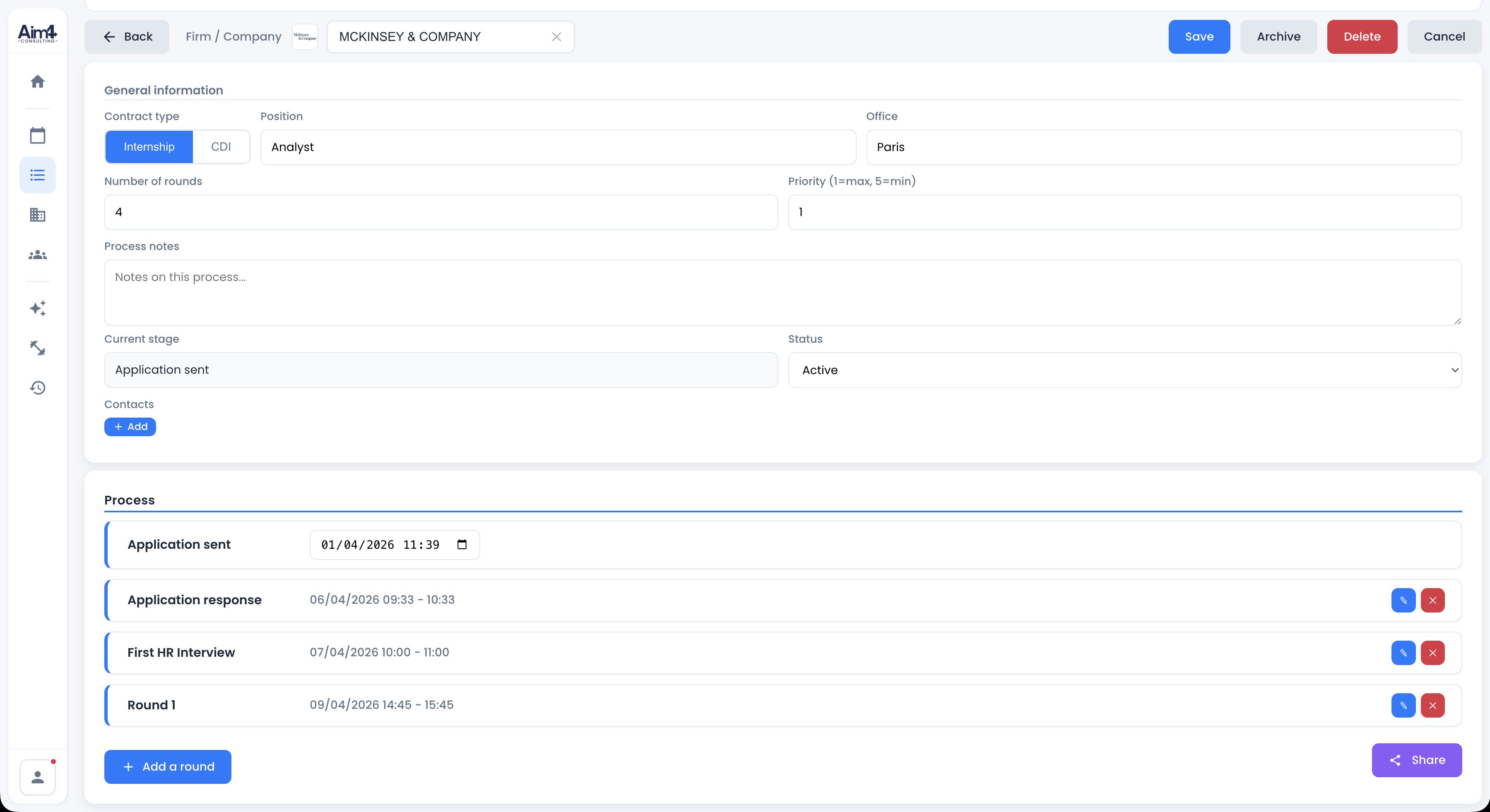Click the Round 1 row label
Screen dimensions: 1490x812
point(152,705)
